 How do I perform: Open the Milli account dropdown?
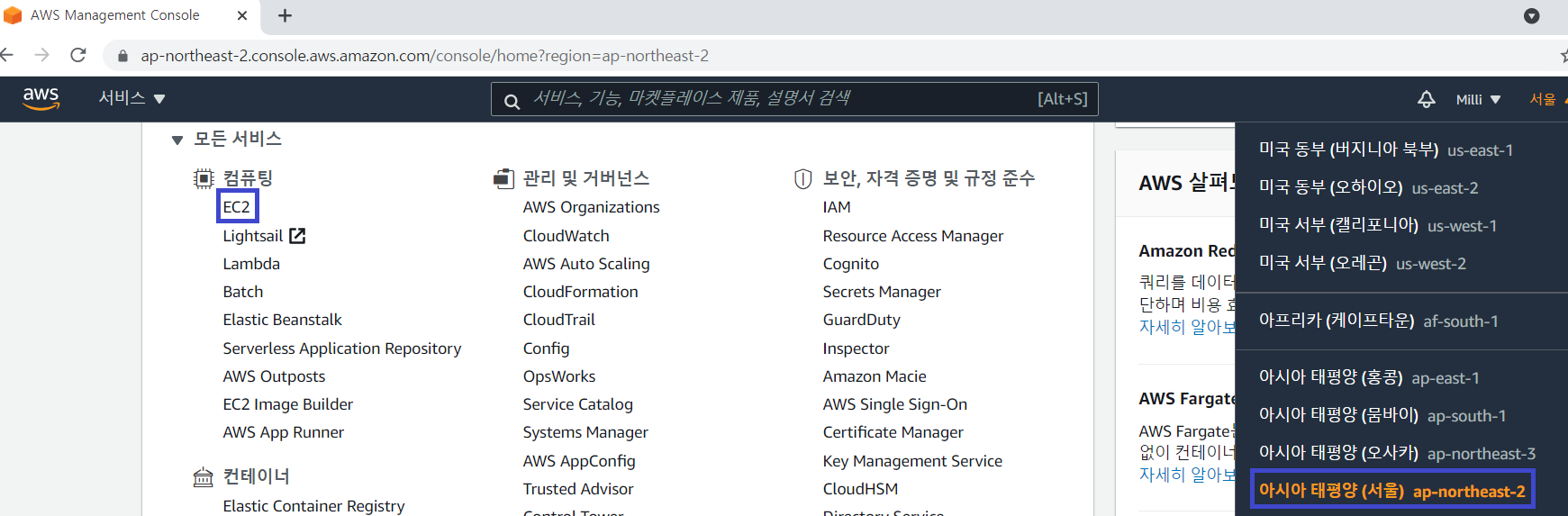tap(1478, 99)
